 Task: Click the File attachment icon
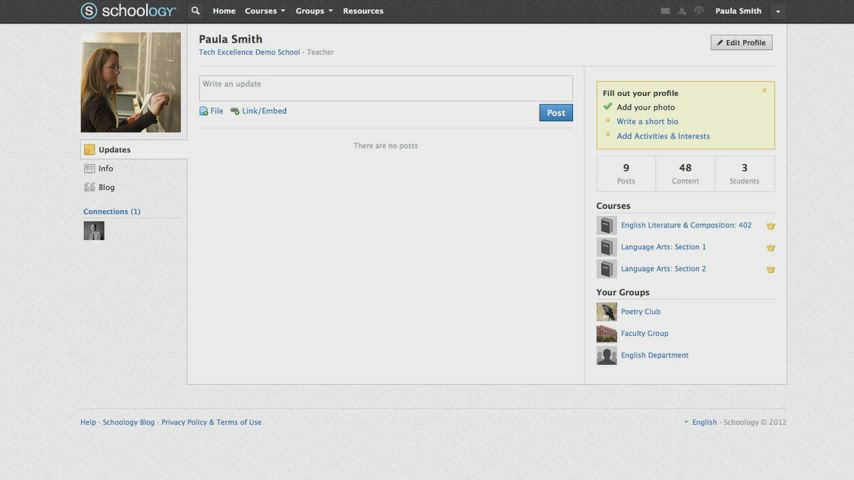coord(204,112)
